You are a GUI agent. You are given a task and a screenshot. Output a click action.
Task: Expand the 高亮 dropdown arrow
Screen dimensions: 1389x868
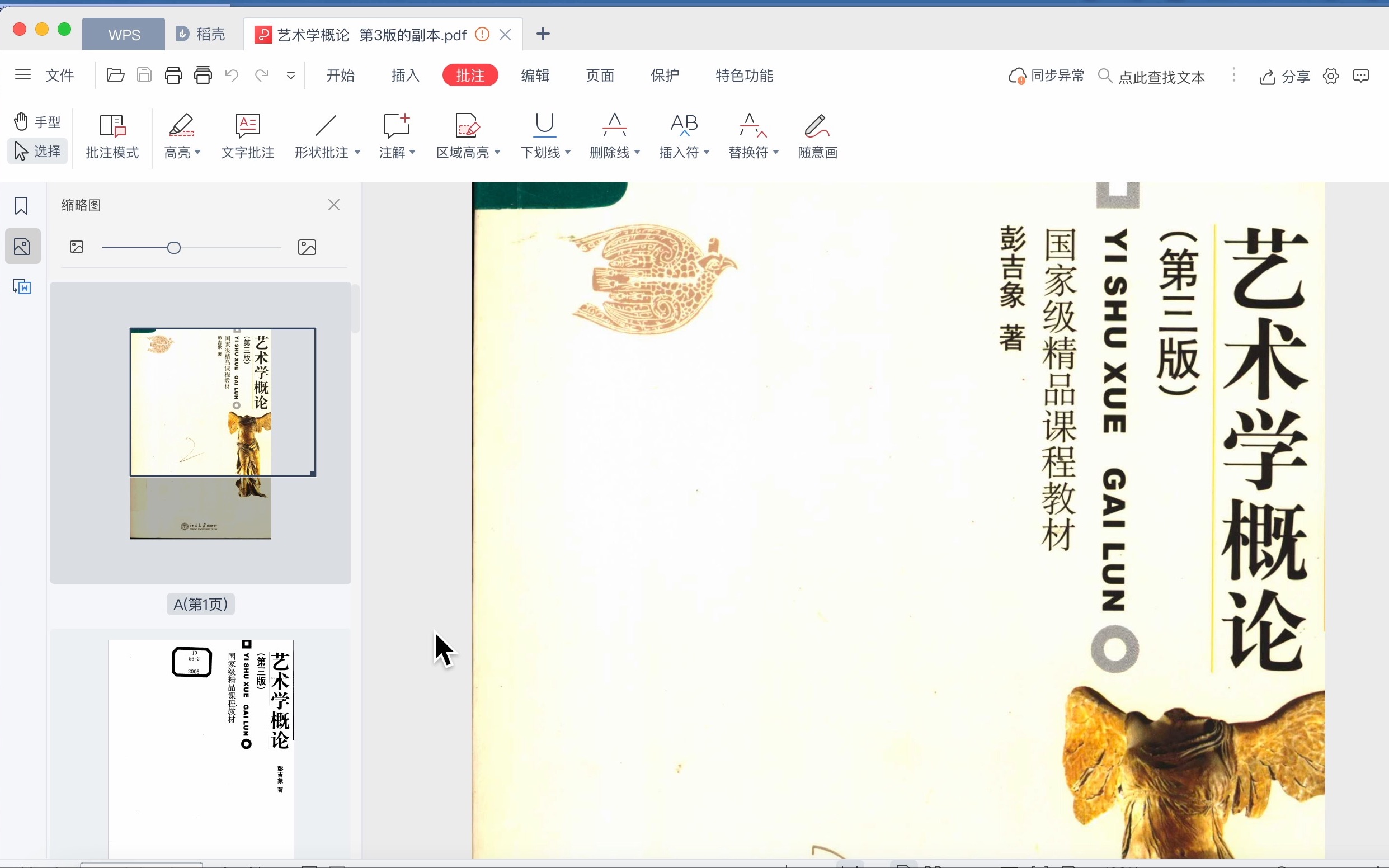[x=198, y=152]
